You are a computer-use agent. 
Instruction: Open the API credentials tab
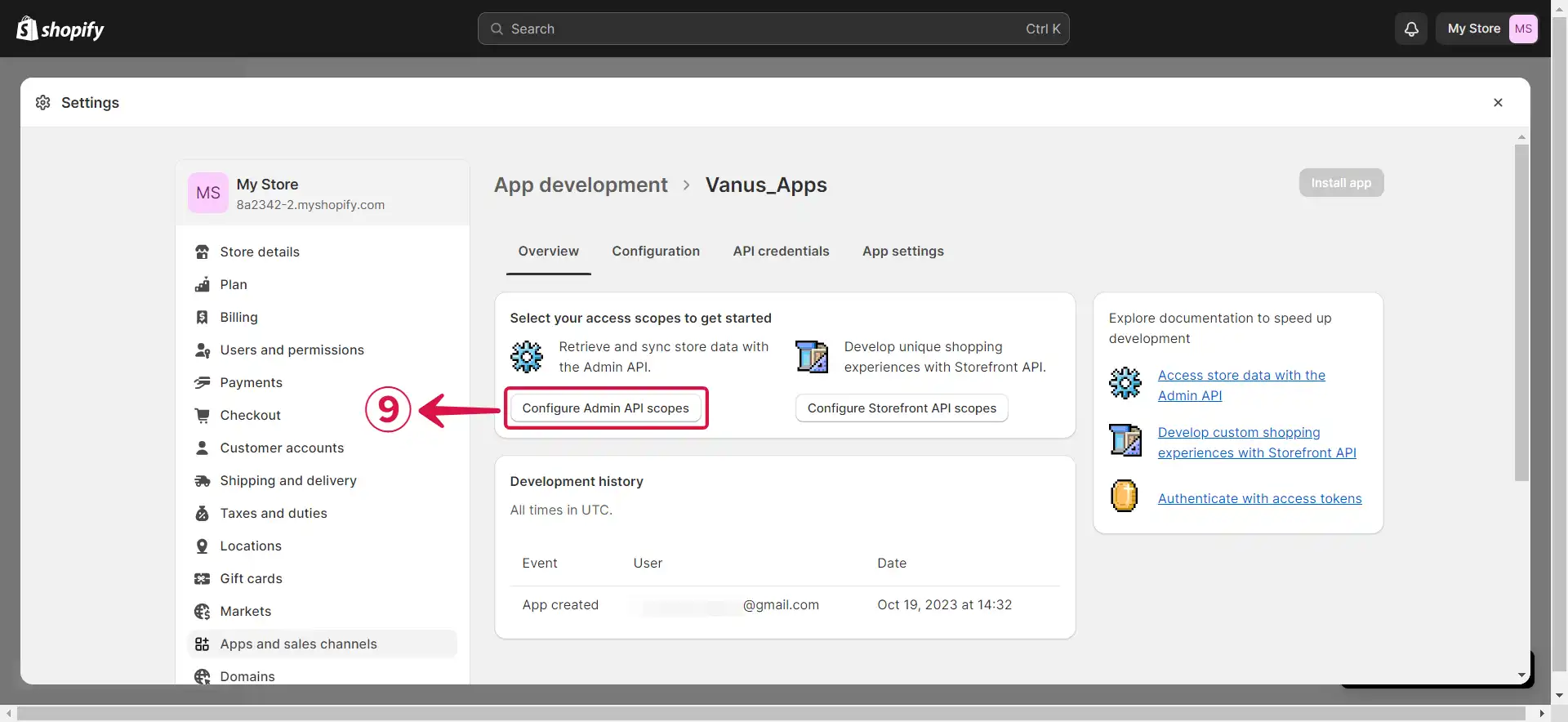click(x=782, y=252)
